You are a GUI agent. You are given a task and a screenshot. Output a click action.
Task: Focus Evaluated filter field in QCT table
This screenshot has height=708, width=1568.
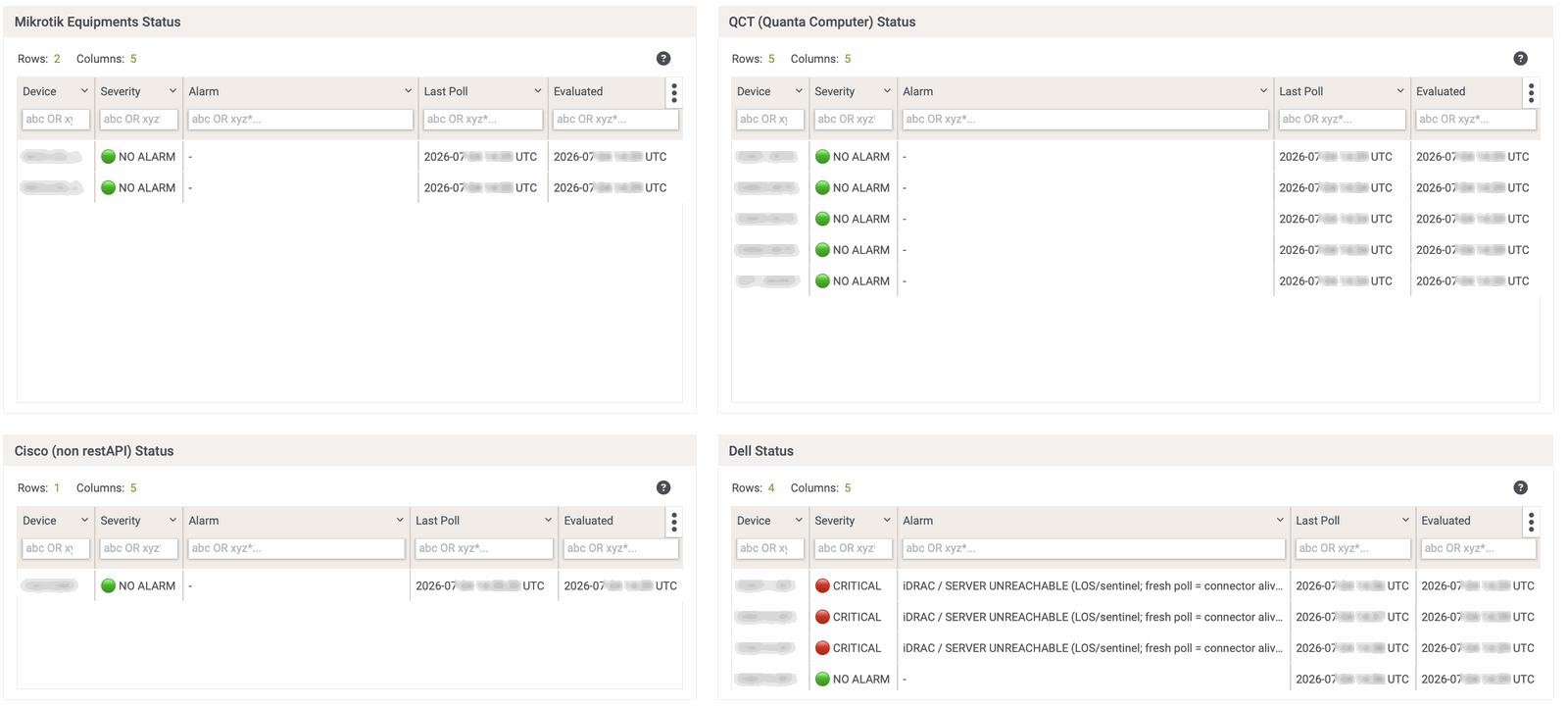1476,120
